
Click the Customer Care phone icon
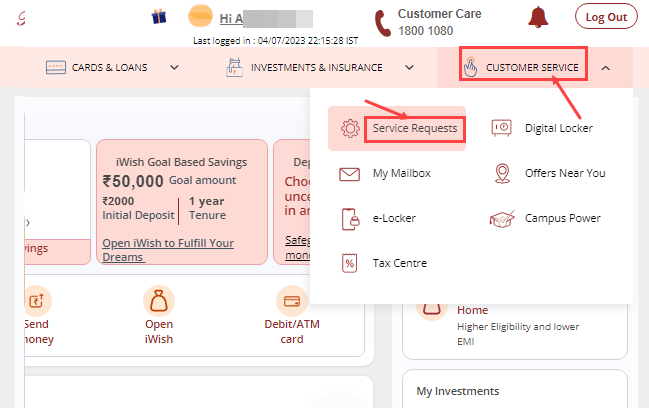tap(382, 24)
